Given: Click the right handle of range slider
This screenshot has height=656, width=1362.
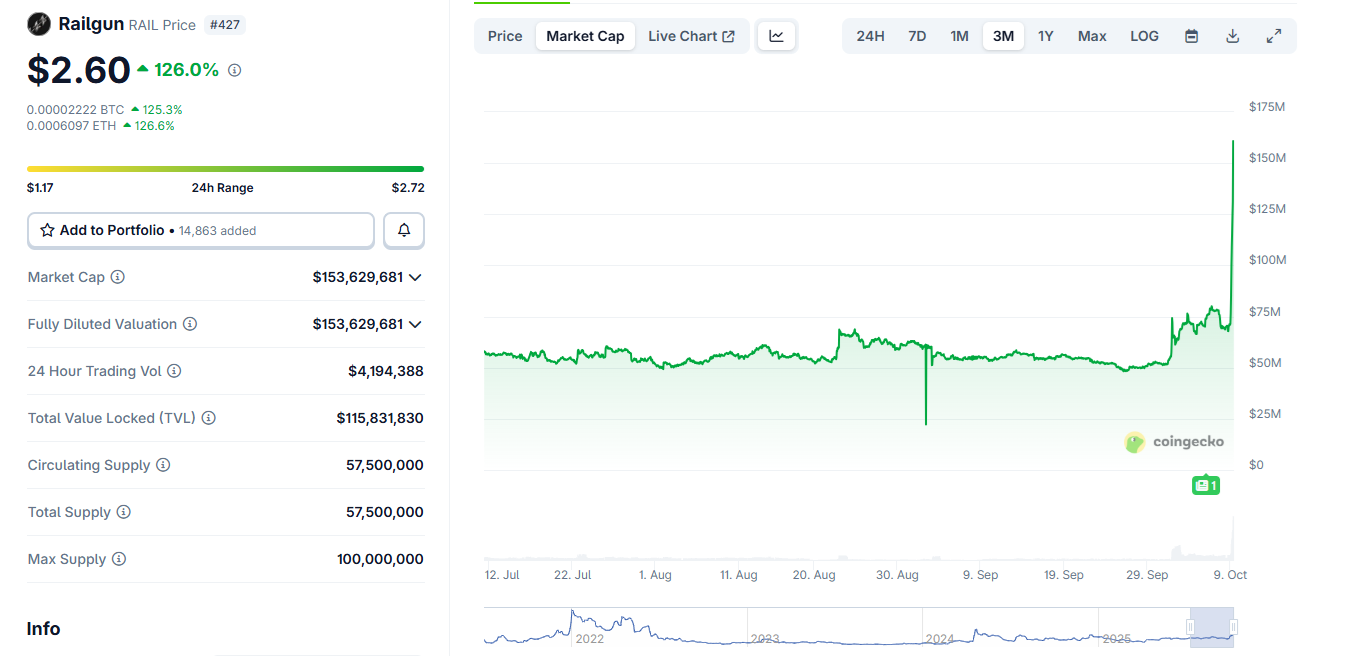Looking at the screenshot, I should (1234, 627).
